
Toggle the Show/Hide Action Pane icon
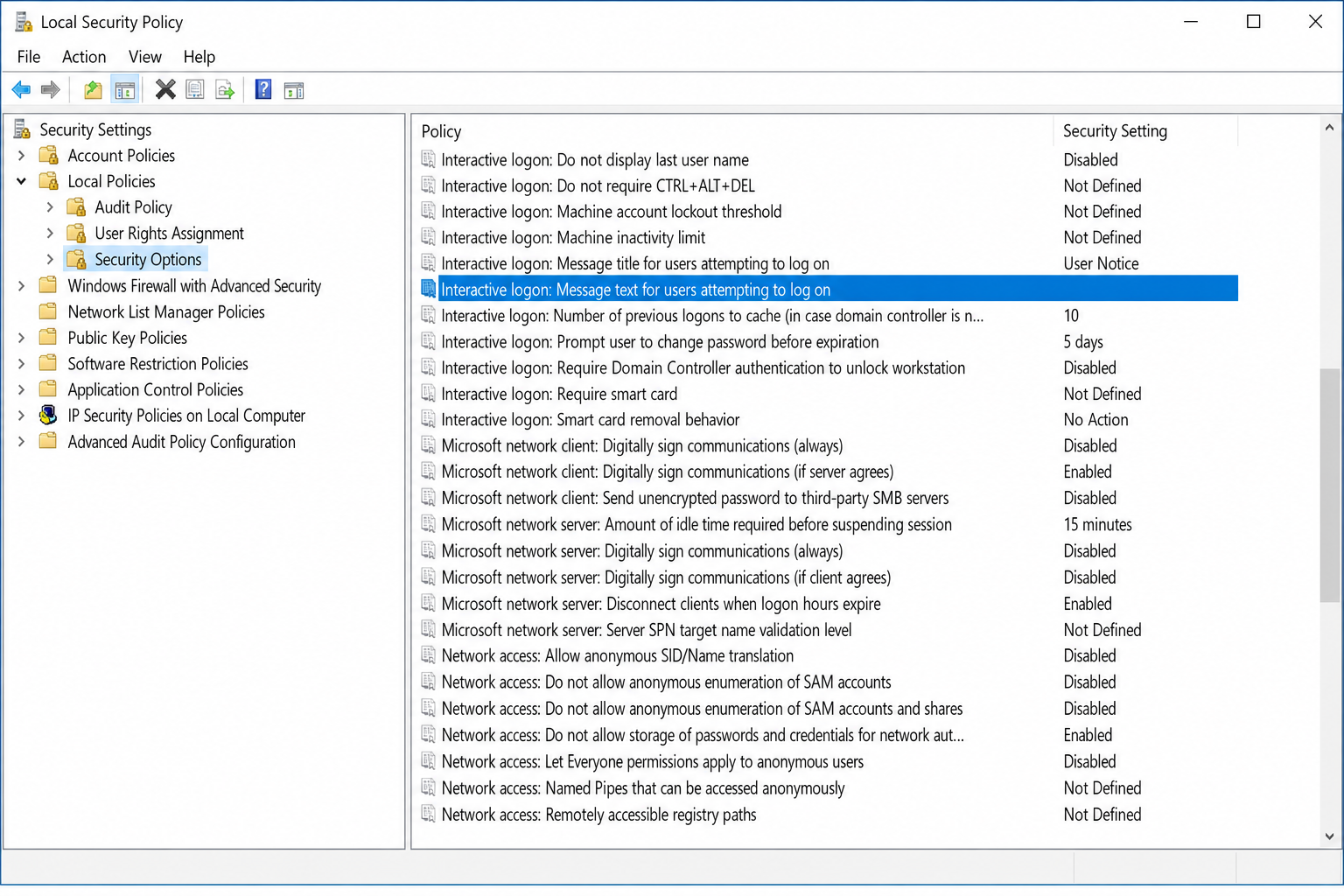294,89
